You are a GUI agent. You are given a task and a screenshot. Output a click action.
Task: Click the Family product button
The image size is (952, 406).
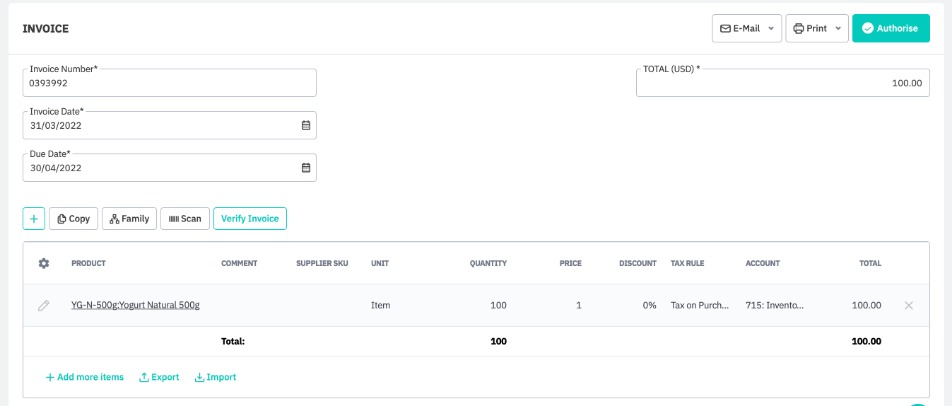pos(129,218)
